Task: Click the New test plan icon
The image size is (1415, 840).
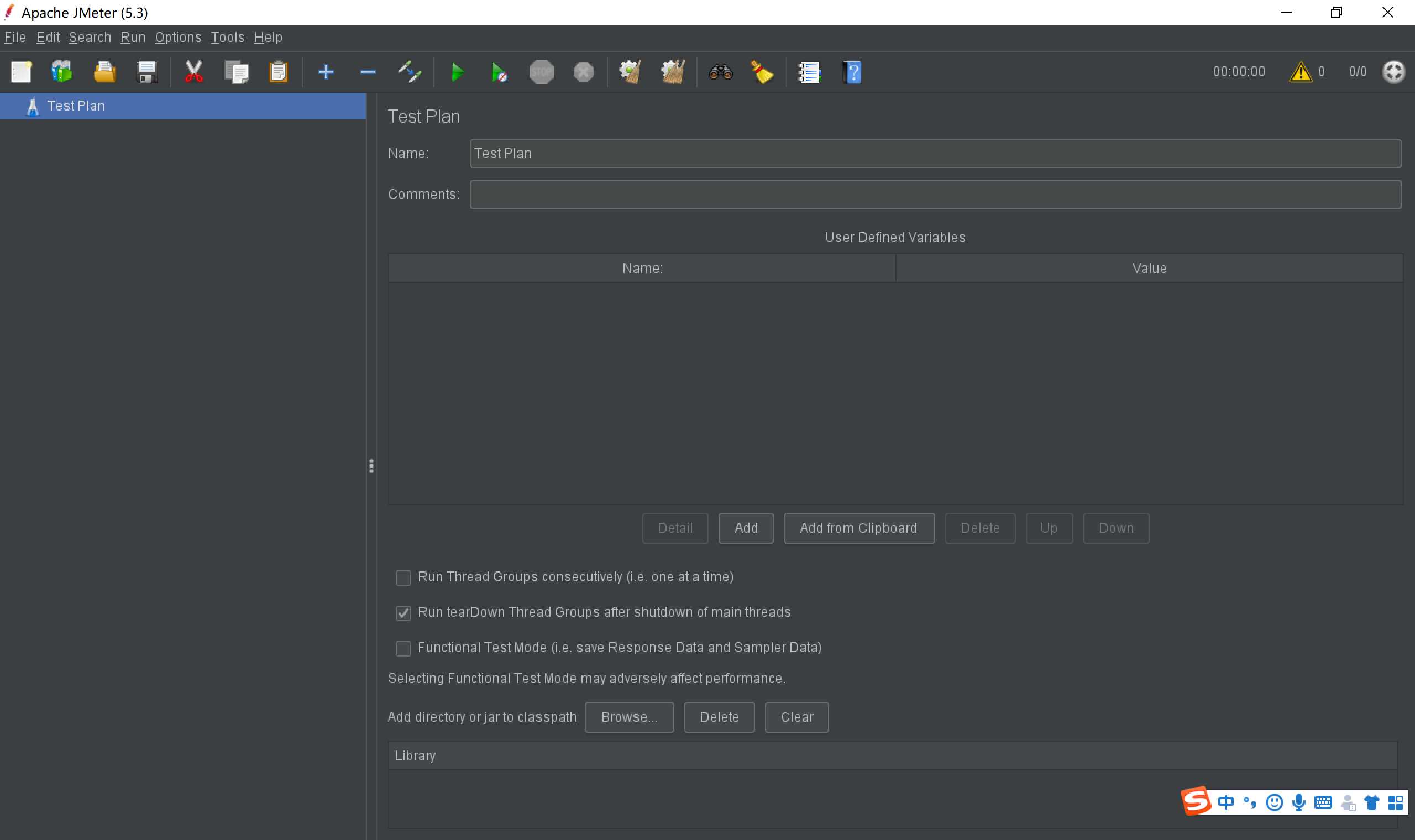Action: pos(22,72)
